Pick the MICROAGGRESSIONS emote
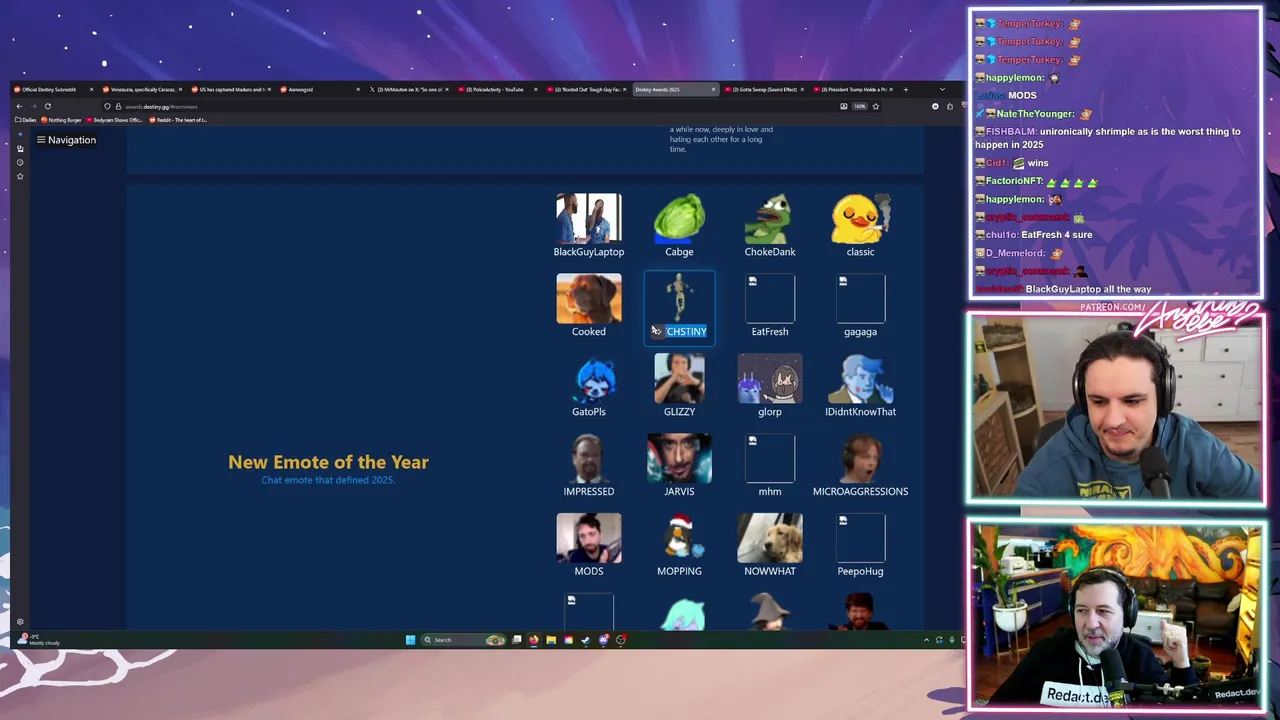1280x720 pixels. pyautogui.click(x=860, y=466)
